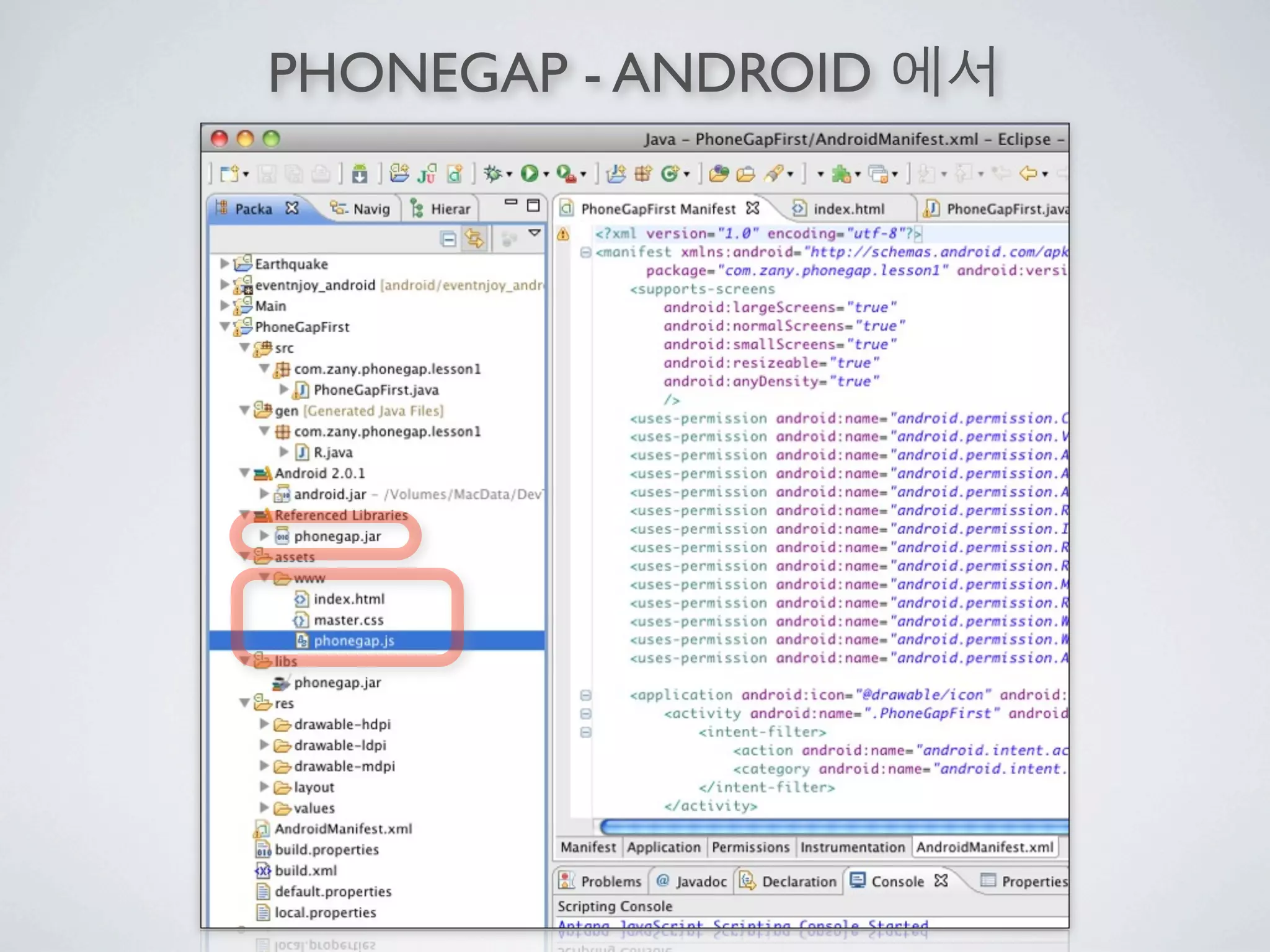Collapse the src folder
The height and width of the screenshot is (952, 1270).
(245, 347)
